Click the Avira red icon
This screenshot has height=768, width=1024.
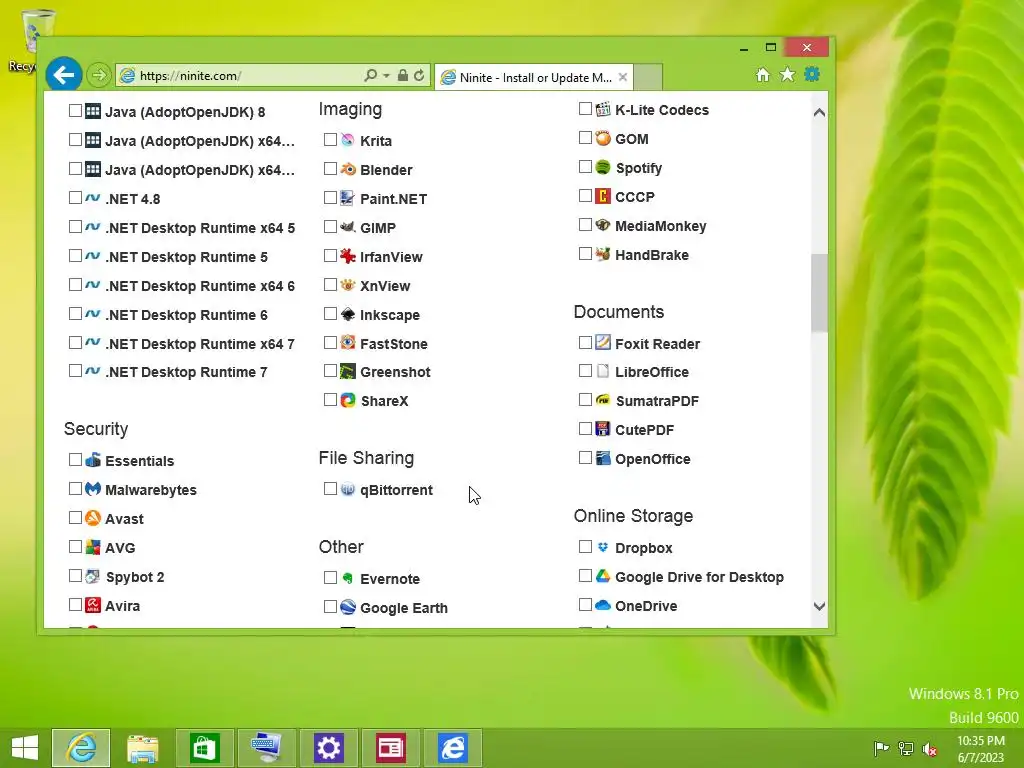point(93,605)
